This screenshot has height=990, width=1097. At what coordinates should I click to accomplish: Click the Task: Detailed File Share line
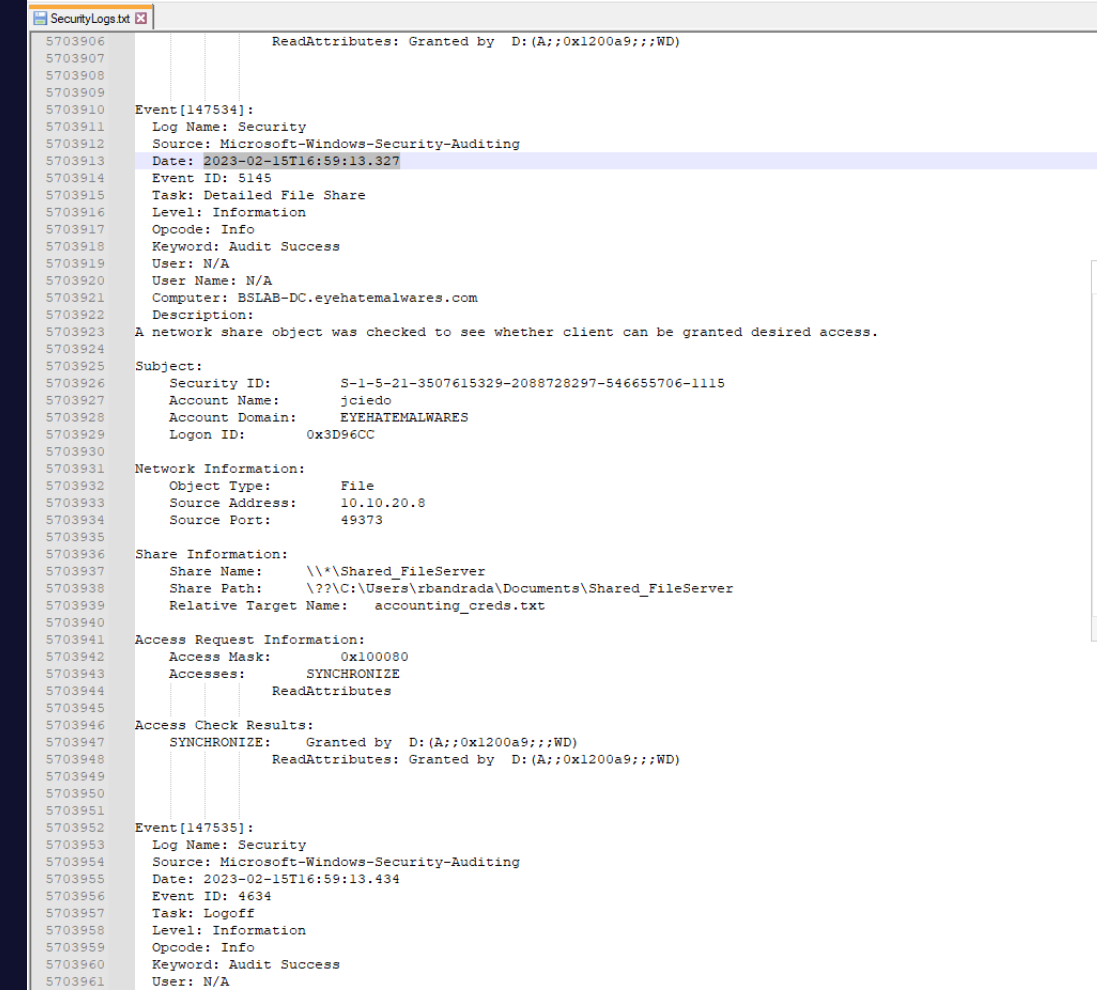pos(258,195)
